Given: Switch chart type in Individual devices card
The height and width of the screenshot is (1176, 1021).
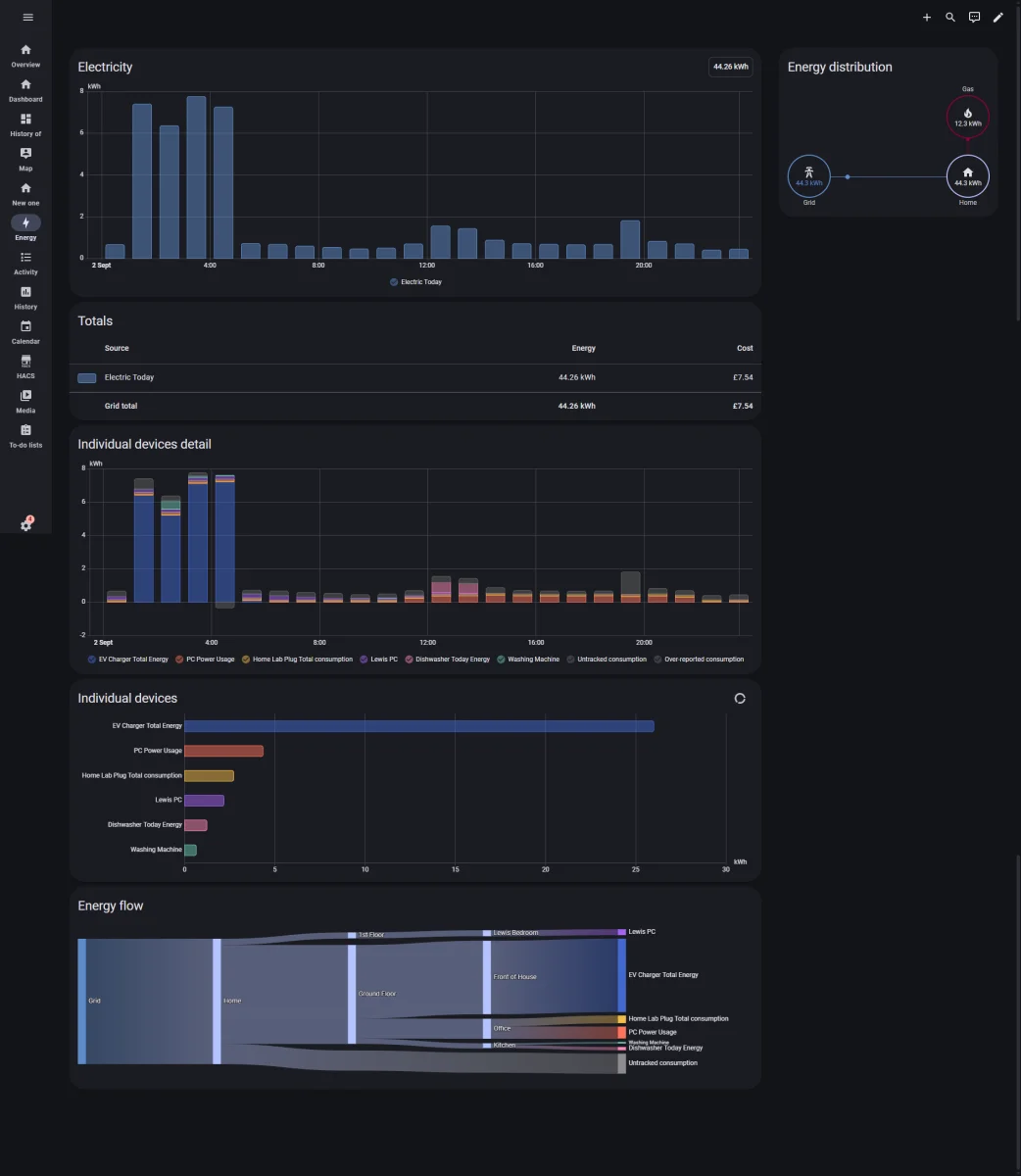Looking at the screenshot, I should (740, 699).
